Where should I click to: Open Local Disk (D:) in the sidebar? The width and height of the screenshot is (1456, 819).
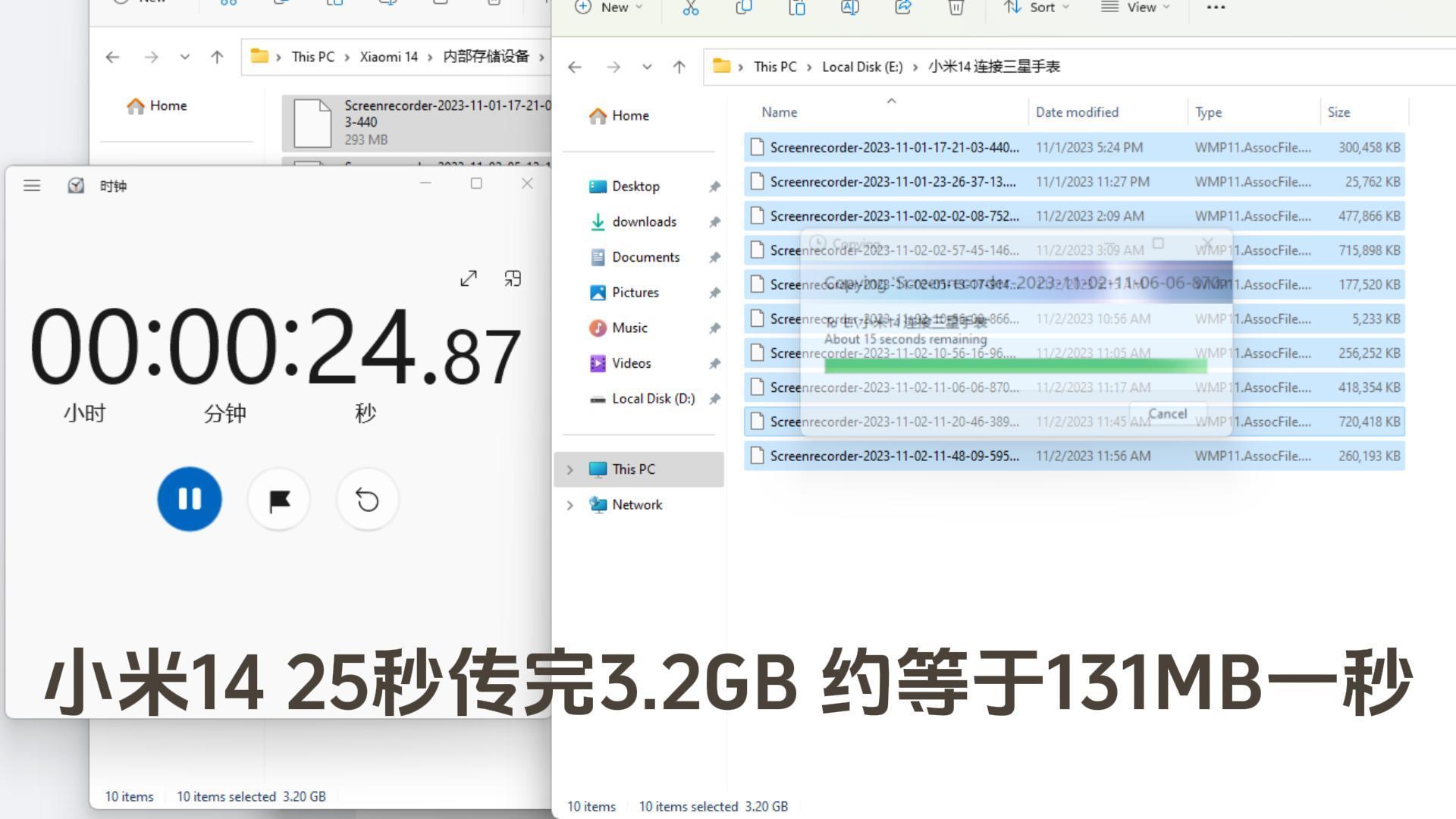653,398
